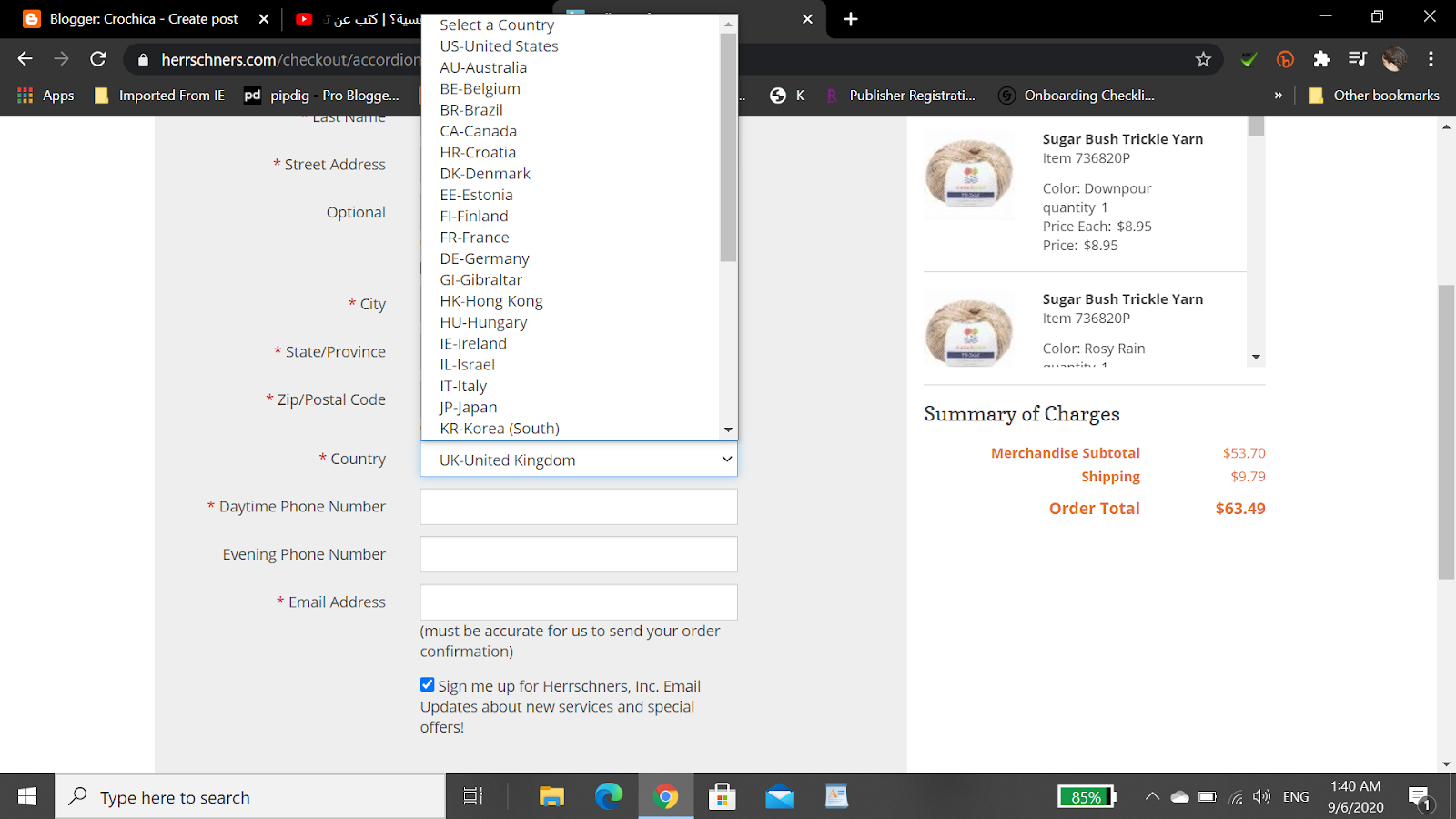Expand the UK-United Kingdom country dropdown
Viewport: 1456px width, 819px height.
pyautogui.click(x=579, y=460)
